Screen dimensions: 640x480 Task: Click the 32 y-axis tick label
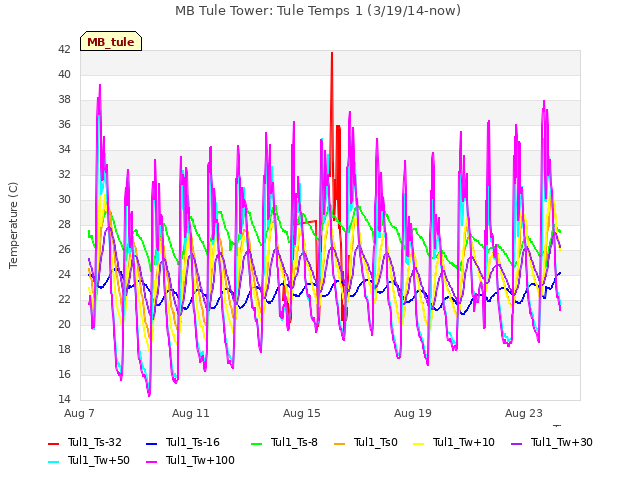[64, 174]
